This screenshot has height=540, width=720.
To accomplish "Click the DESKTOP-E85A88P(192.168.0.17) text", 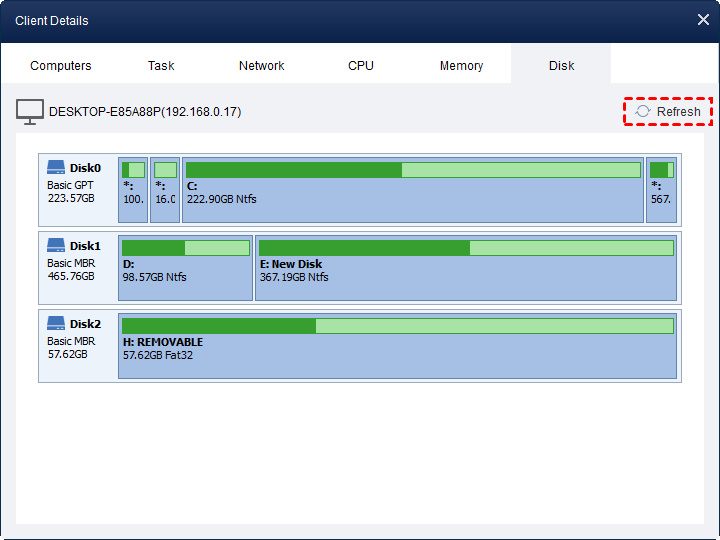I will [x=145, y=112].
